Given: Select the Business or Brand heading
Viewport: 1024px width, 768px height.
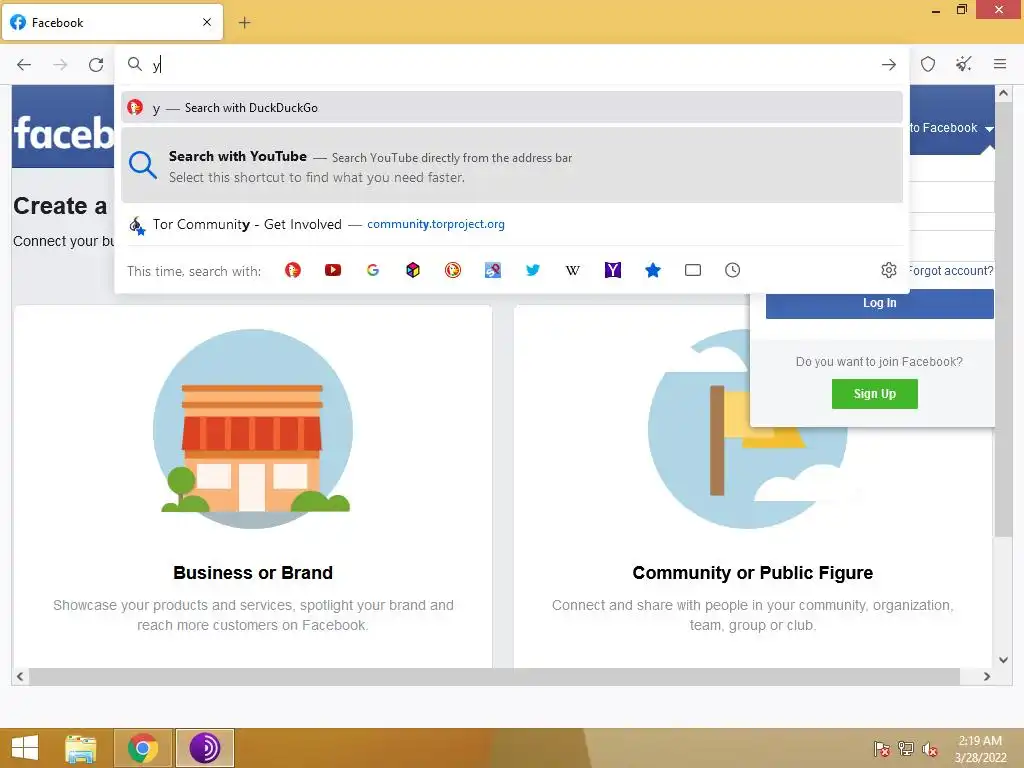Looking at the screenshot, I should 253,573.
